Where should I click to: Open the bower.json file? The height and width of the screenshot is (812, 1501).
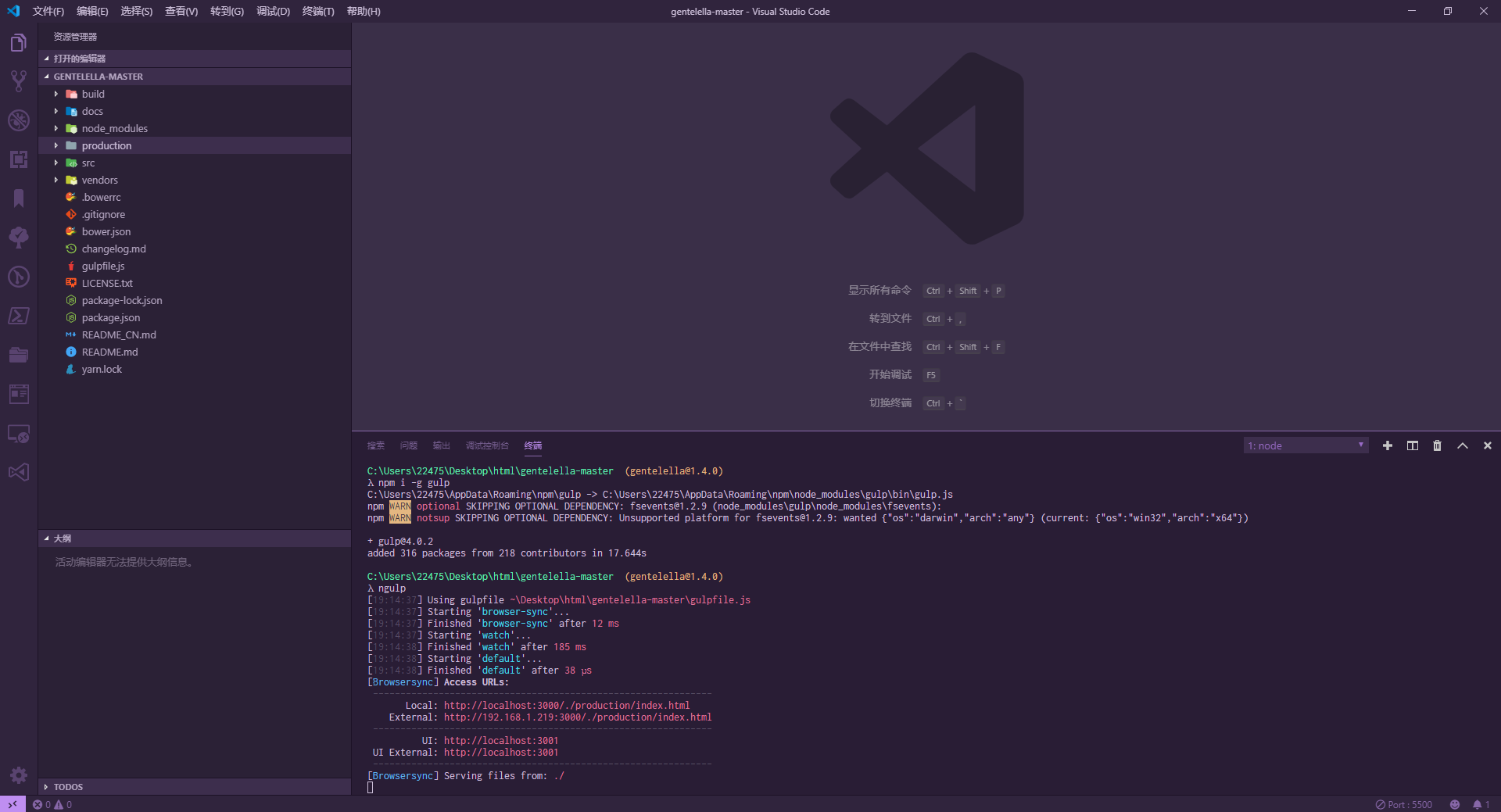(x=195, y=231)
